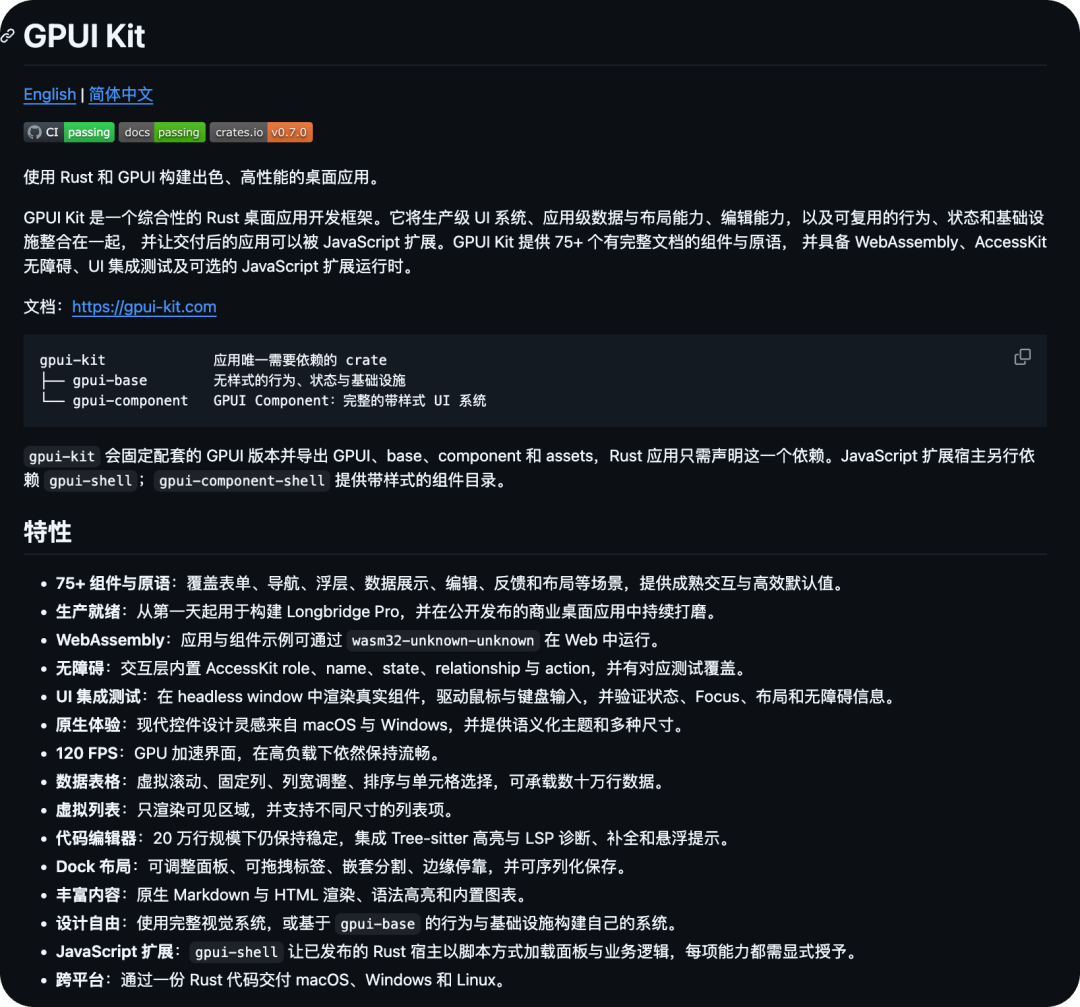Click the Dock 布局 feature bullet
Image resolution: width=1080 pixels, height=1007 pixels.
[x=342, y=866]
